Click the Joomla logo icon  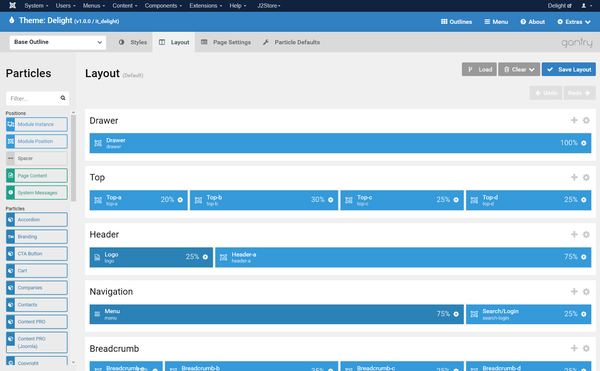coord(12,5)
